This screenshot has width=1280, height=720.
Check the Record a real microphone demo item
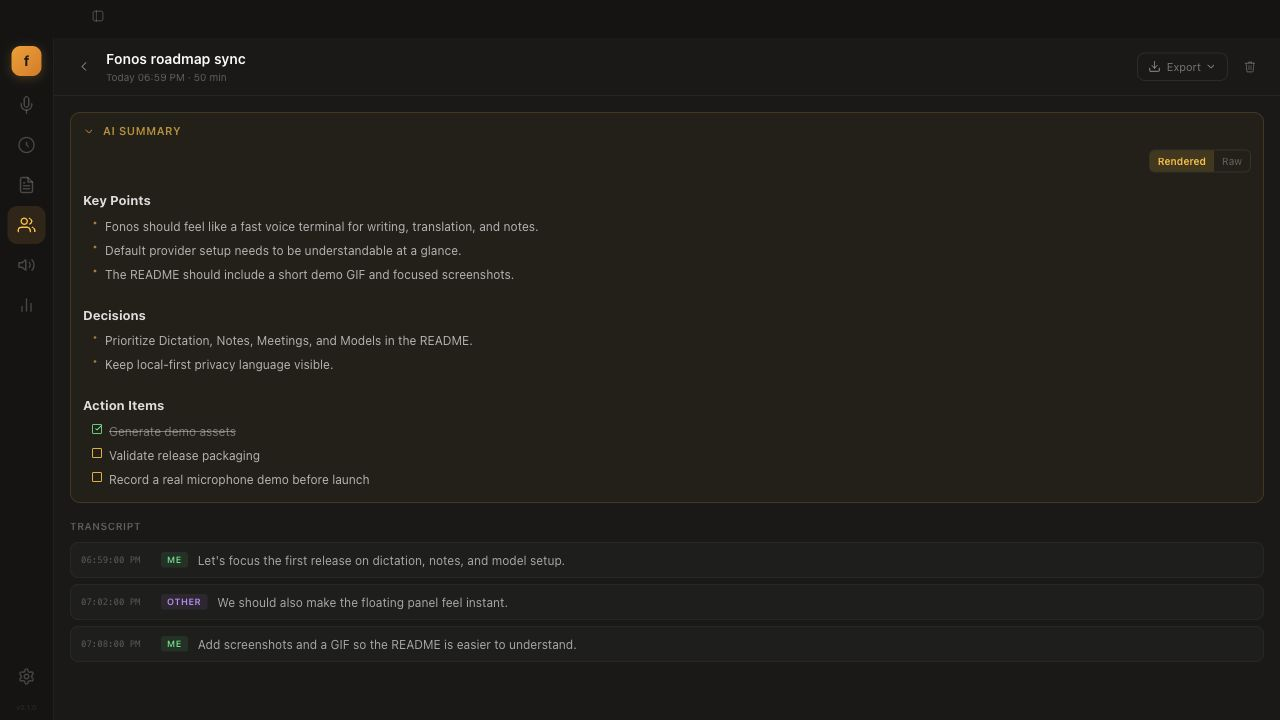coord(97,478)
